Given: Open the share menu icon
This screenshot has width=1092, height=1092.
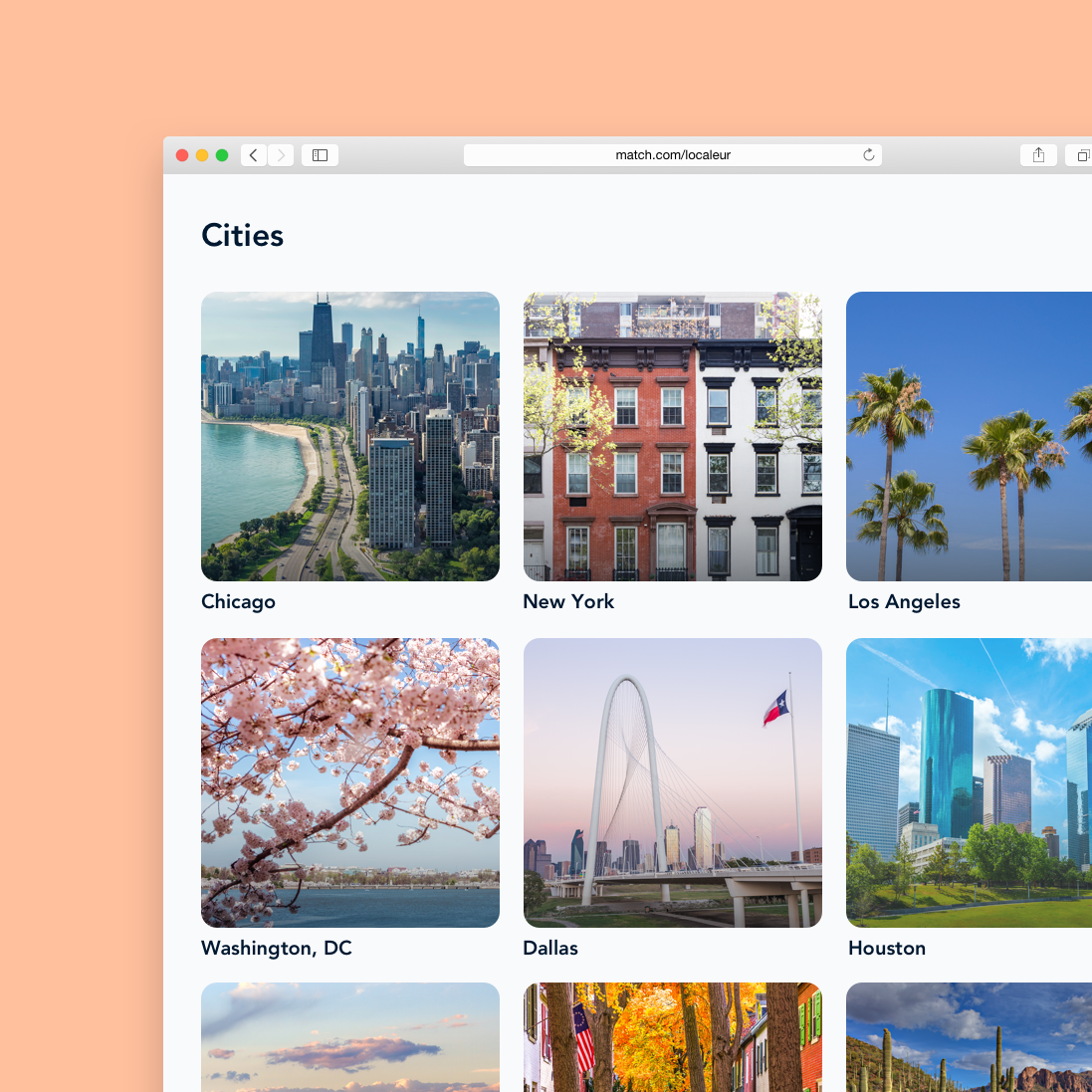Looking at the screenshot, I should point(1038,155).
